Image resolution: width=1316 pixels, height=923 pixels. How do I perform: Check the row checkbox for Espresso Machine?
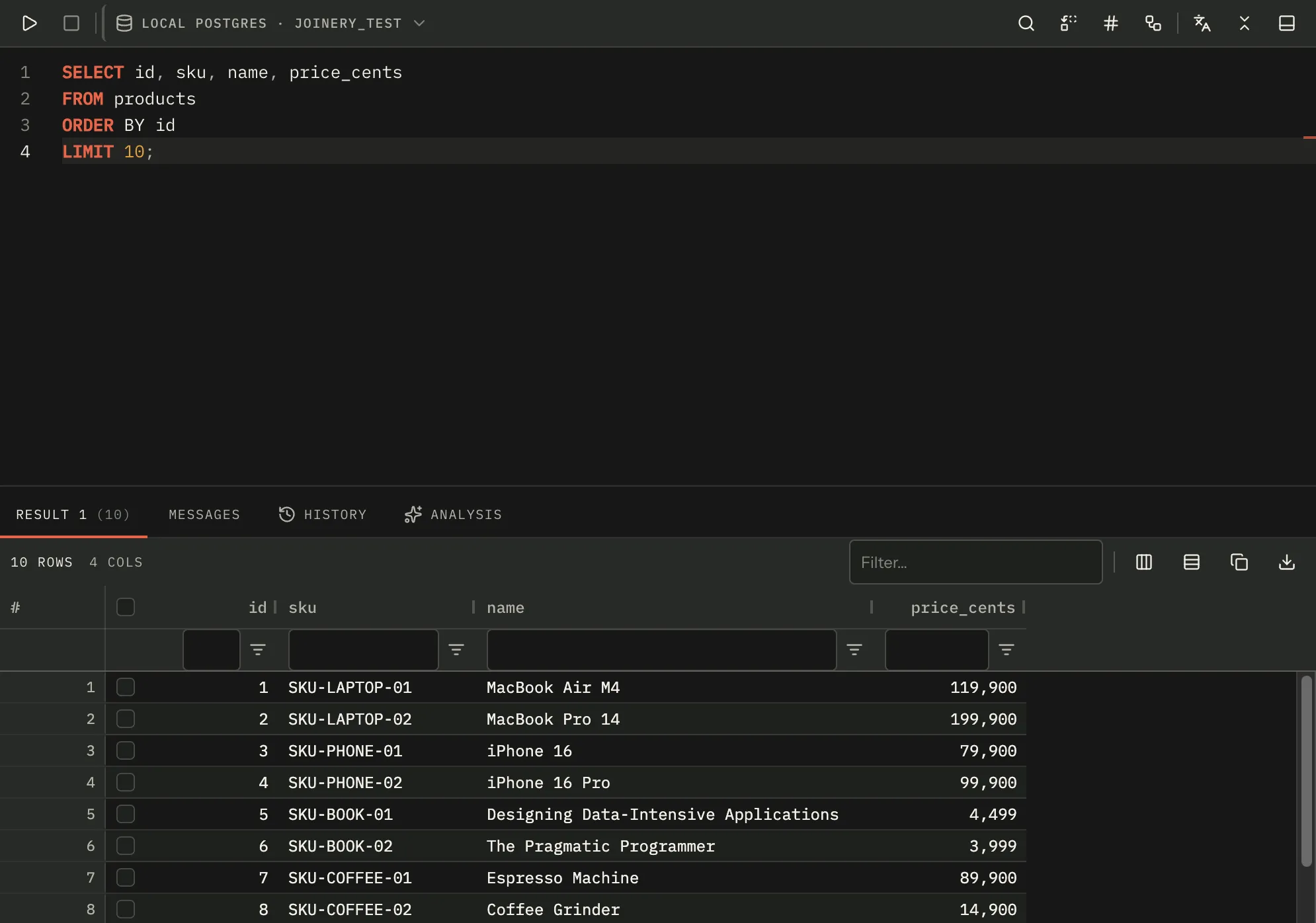126,877
